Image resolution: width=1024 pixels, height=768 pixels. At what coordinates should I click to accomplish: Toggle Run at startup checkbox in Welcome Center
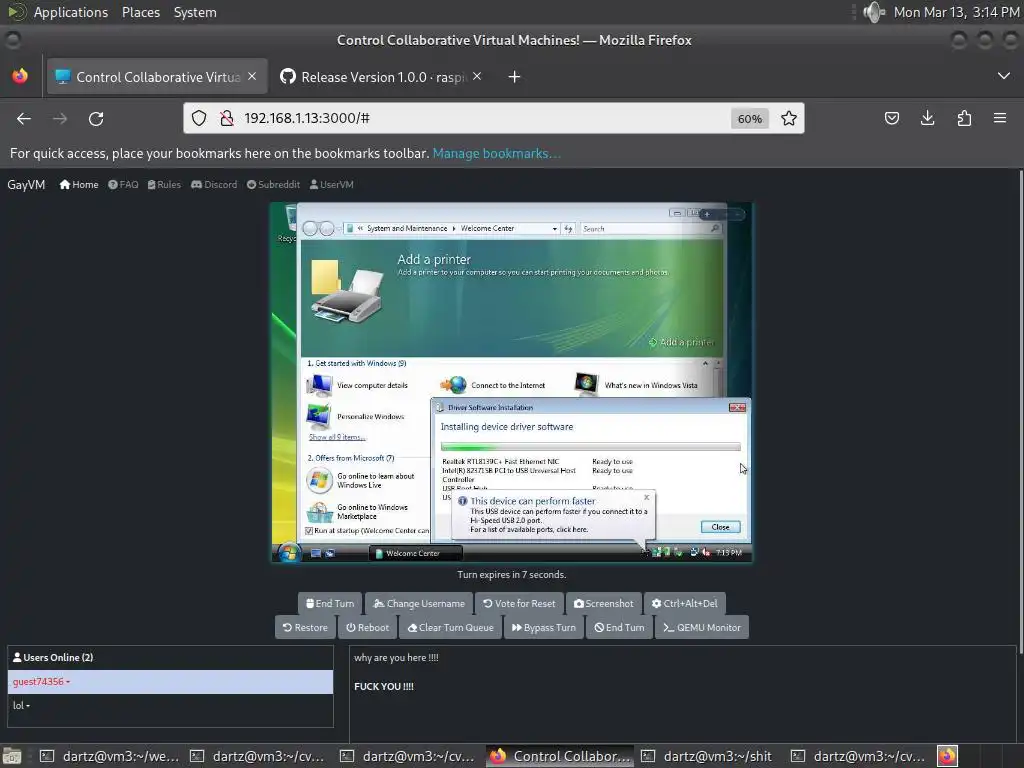click(x=309, y=531)
